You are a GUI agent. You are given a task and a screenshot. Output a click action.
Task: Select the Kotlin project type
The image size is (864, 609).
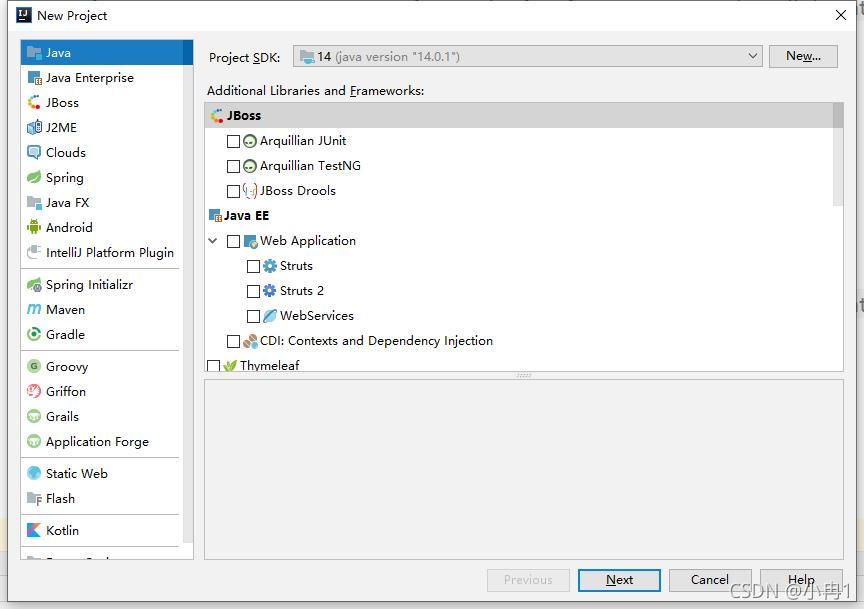pos(64,530)
